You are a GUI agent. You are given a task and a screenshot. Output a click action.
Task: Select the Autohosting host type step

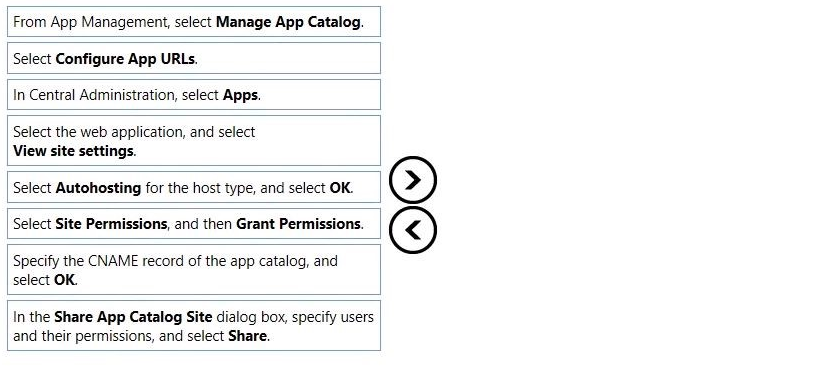(x=194, y=187)
